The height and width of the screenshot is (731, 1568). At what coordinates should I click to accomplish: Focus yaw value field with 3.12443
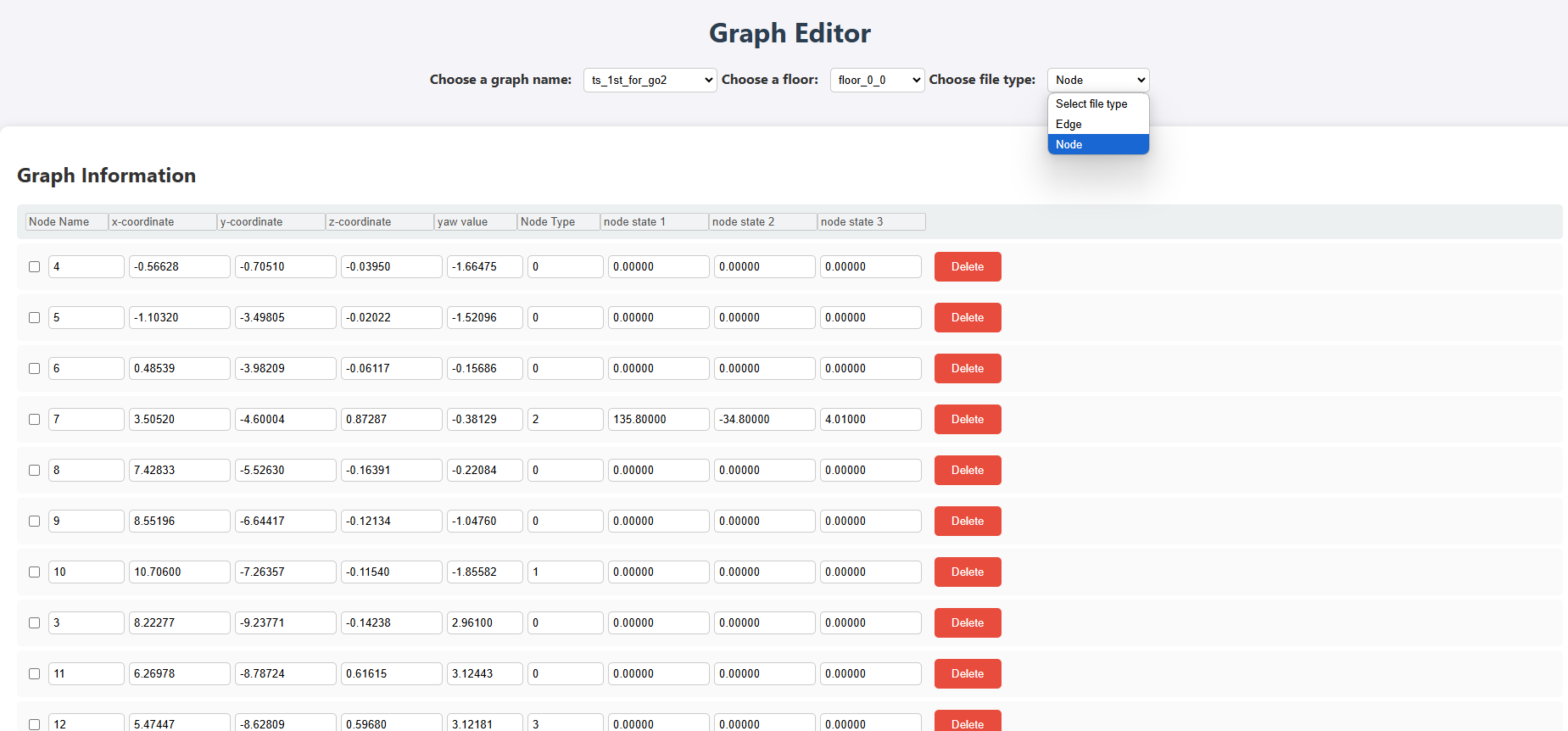[485, 673]
